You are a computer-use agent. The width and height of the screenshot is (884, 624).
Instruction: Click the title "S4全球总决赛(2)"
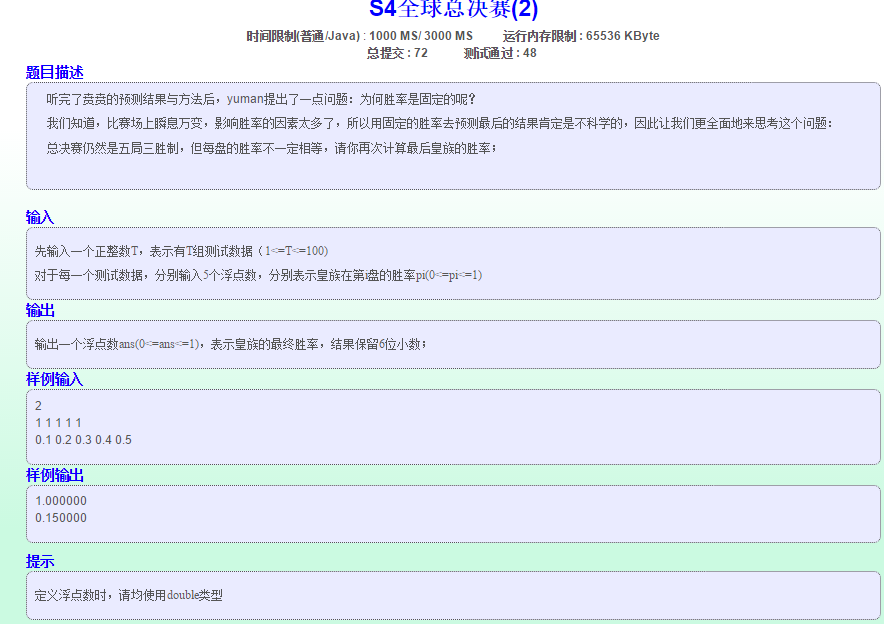pos(453,9)
